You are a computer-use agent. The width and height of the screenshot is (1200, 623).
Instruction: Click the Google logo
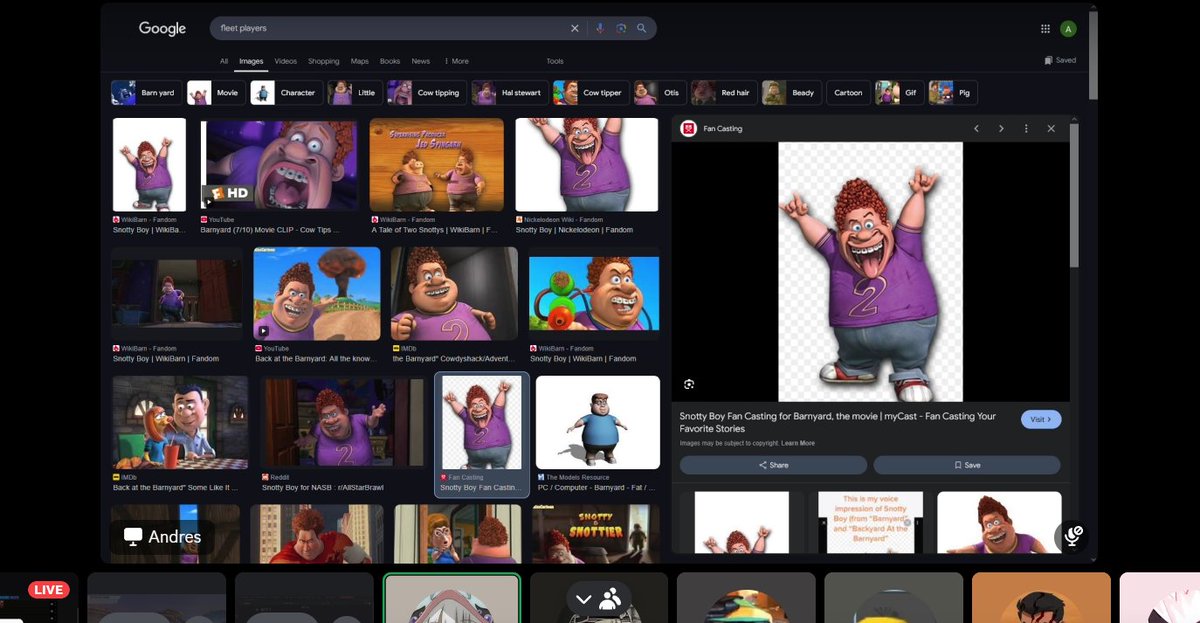[x=162, y=29]
